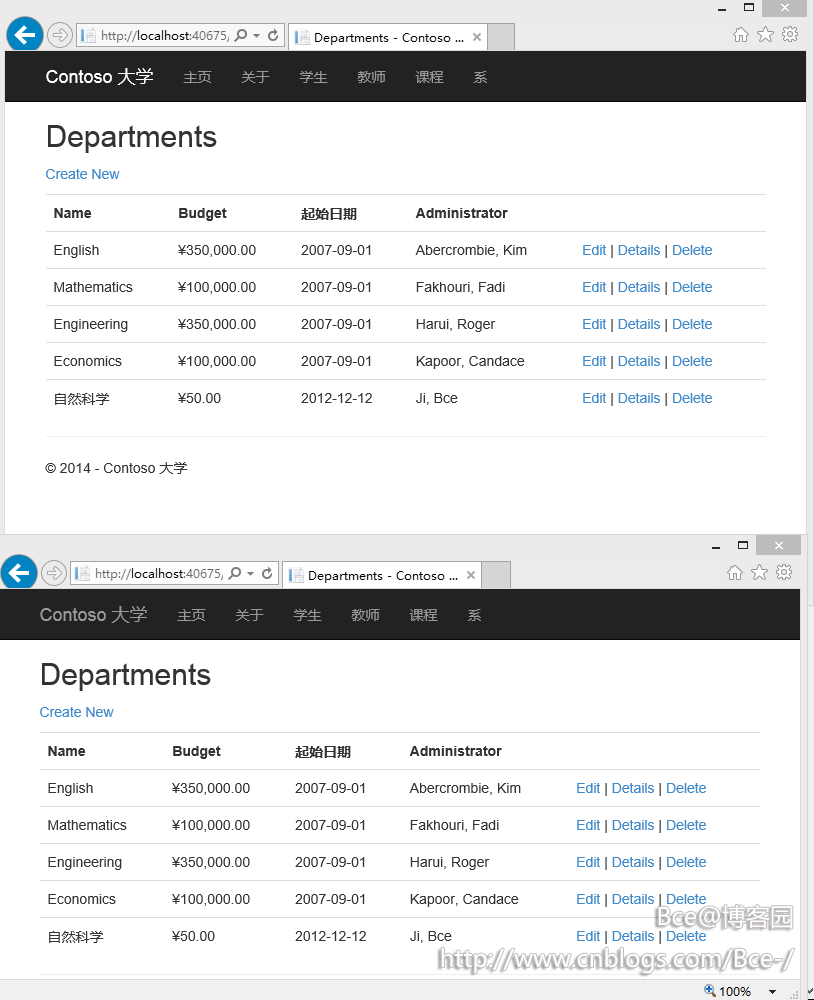View Details of Mathematics in bottom window
This screenshot has width=814, height=1000.
633,825
